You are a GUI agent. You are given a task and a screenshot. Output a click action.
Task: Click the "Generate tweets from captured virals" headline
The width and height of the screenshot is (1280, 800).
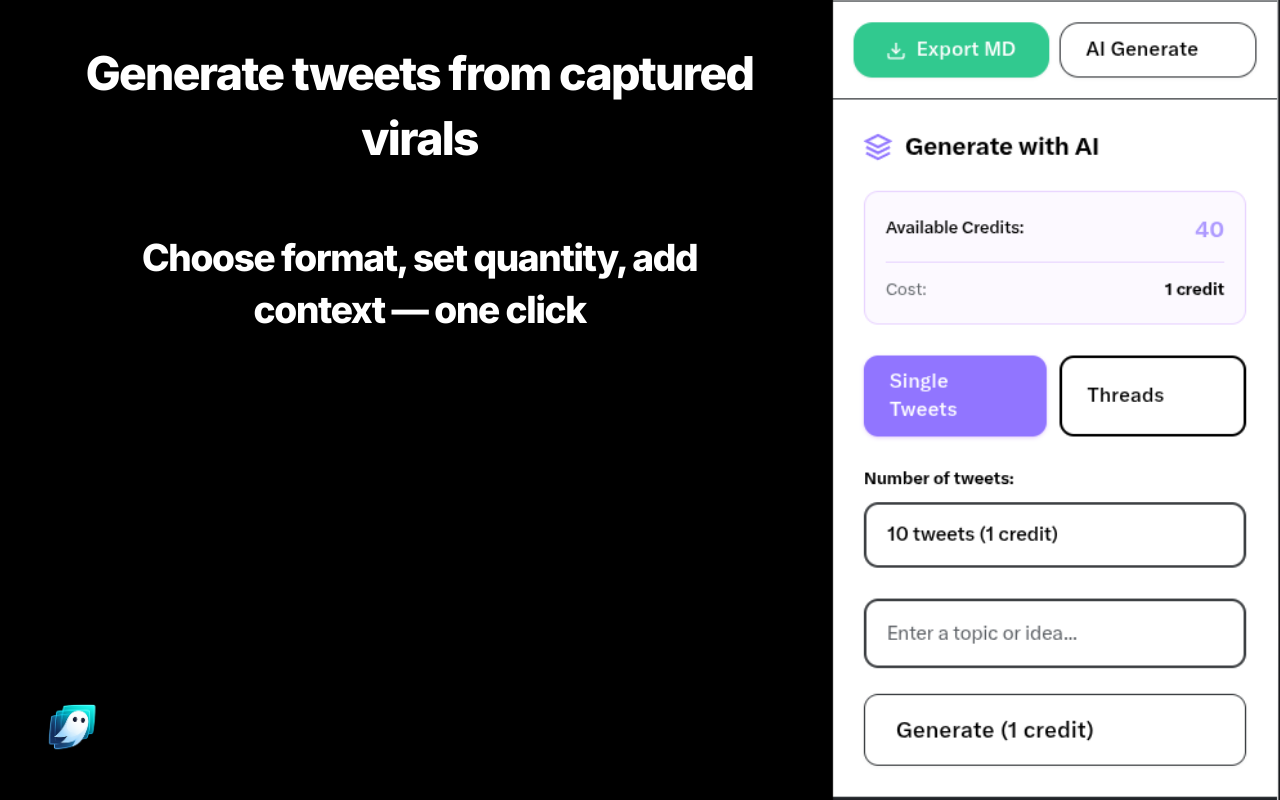[420, 74]
